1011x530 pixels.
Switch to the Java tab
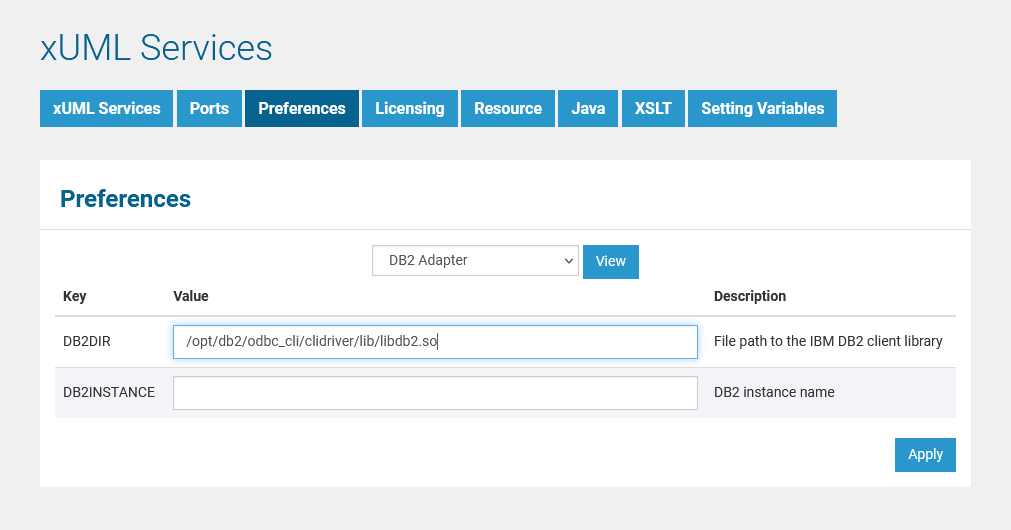pyautogui.click(x=588, y=109)
